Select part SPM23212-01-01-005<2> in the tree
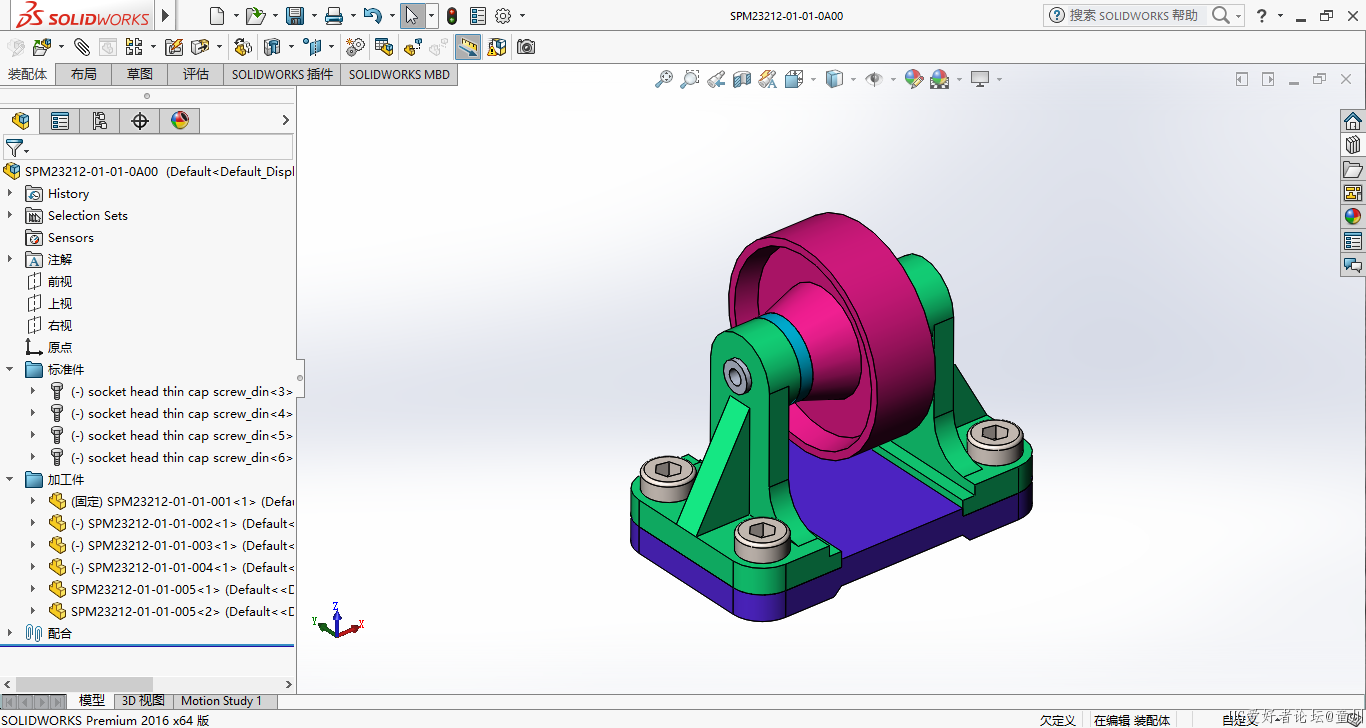This screenshot has height=728, width=1366. 171,611
